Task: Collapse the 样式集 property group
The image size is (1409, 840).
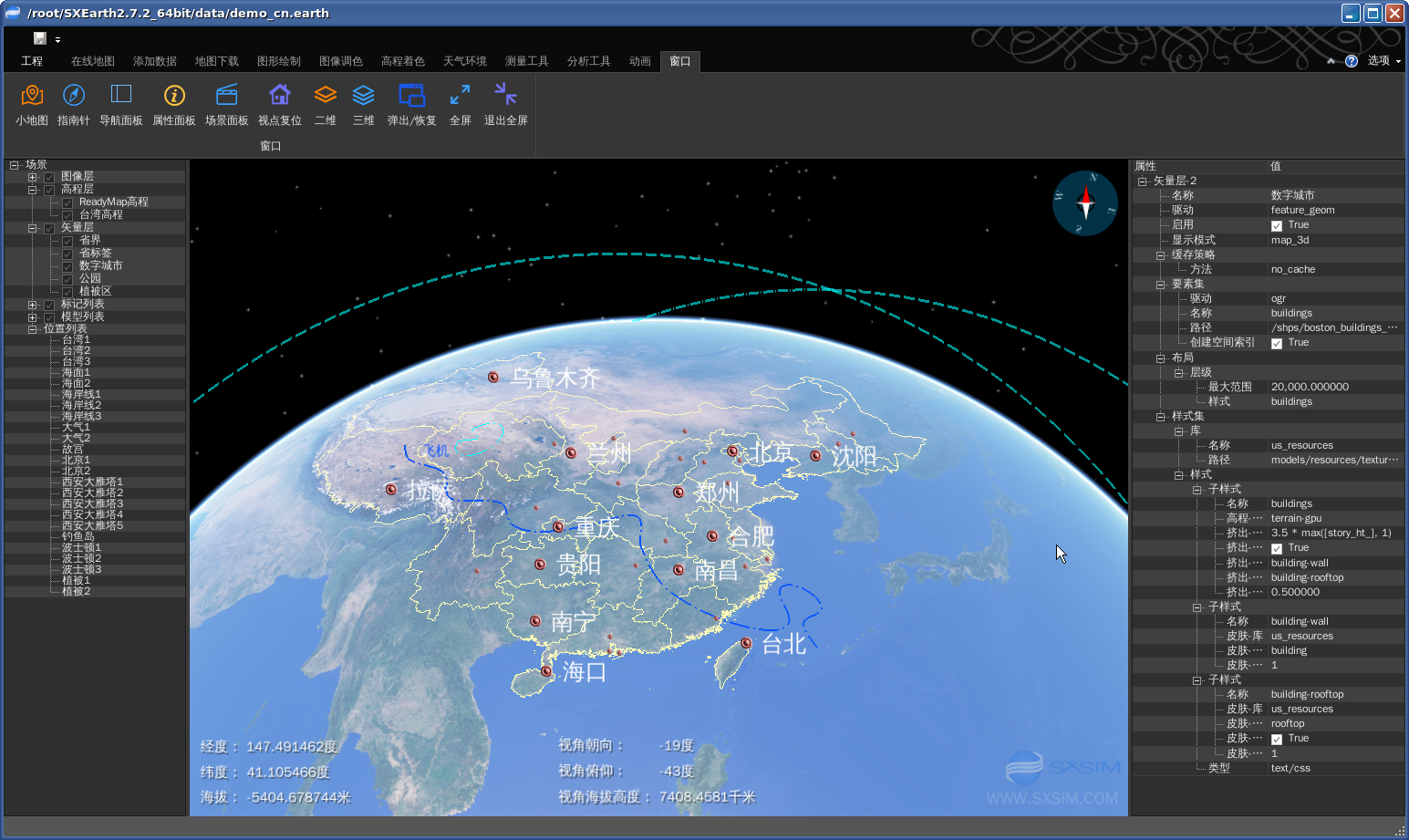Action: [x=1160, y=417]
